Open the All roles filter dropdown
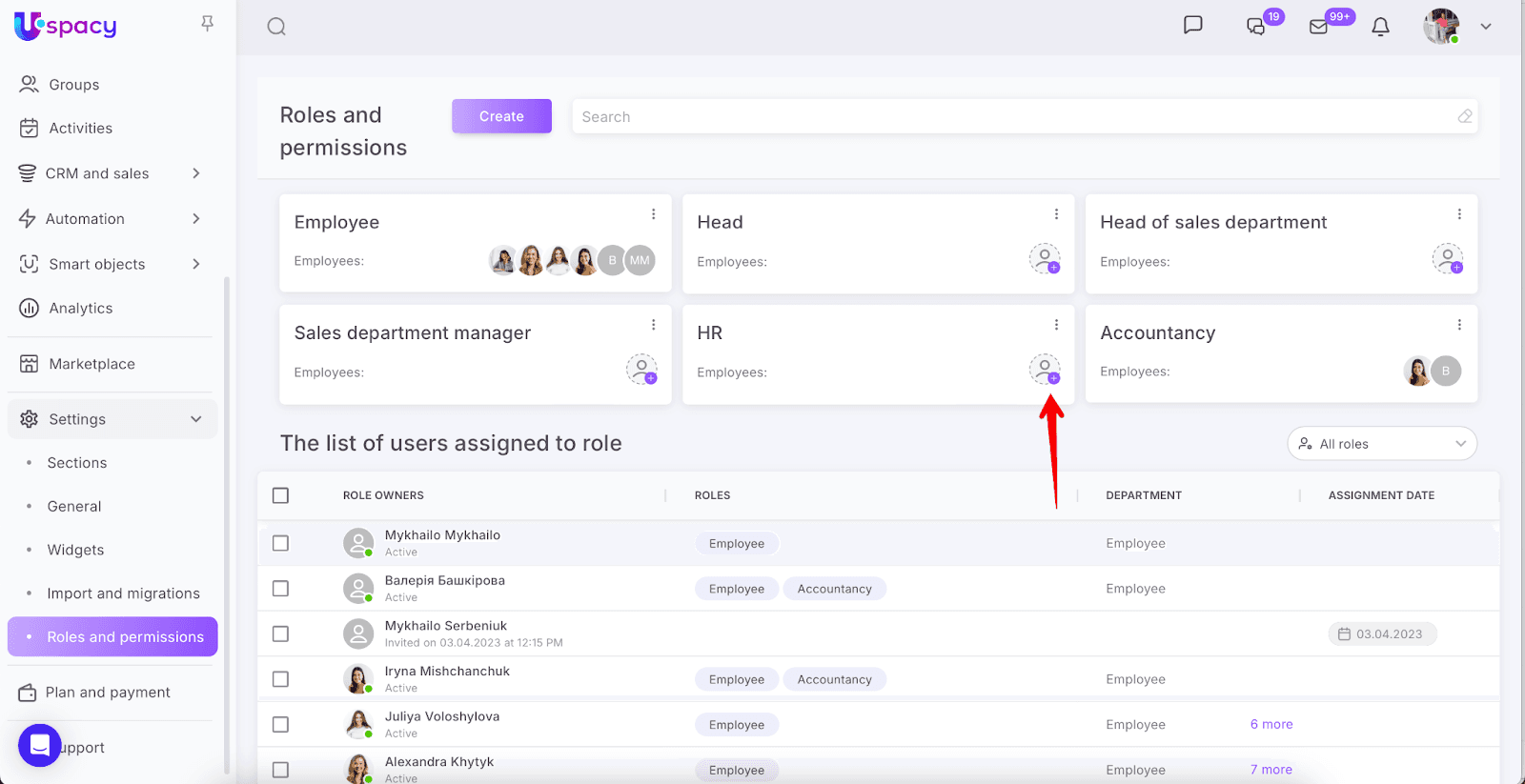1525x784 pixels. 1381,444
